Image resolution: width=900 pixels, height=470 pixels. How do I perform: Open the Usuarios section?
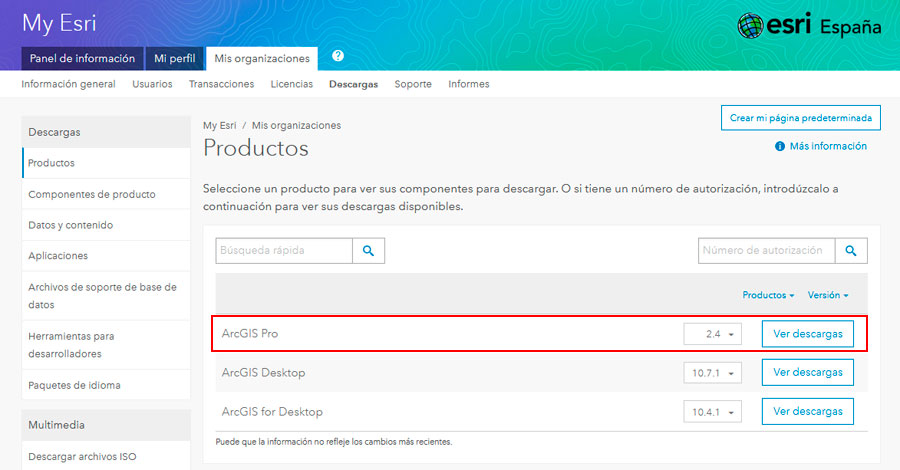click(x=152, y=84)
